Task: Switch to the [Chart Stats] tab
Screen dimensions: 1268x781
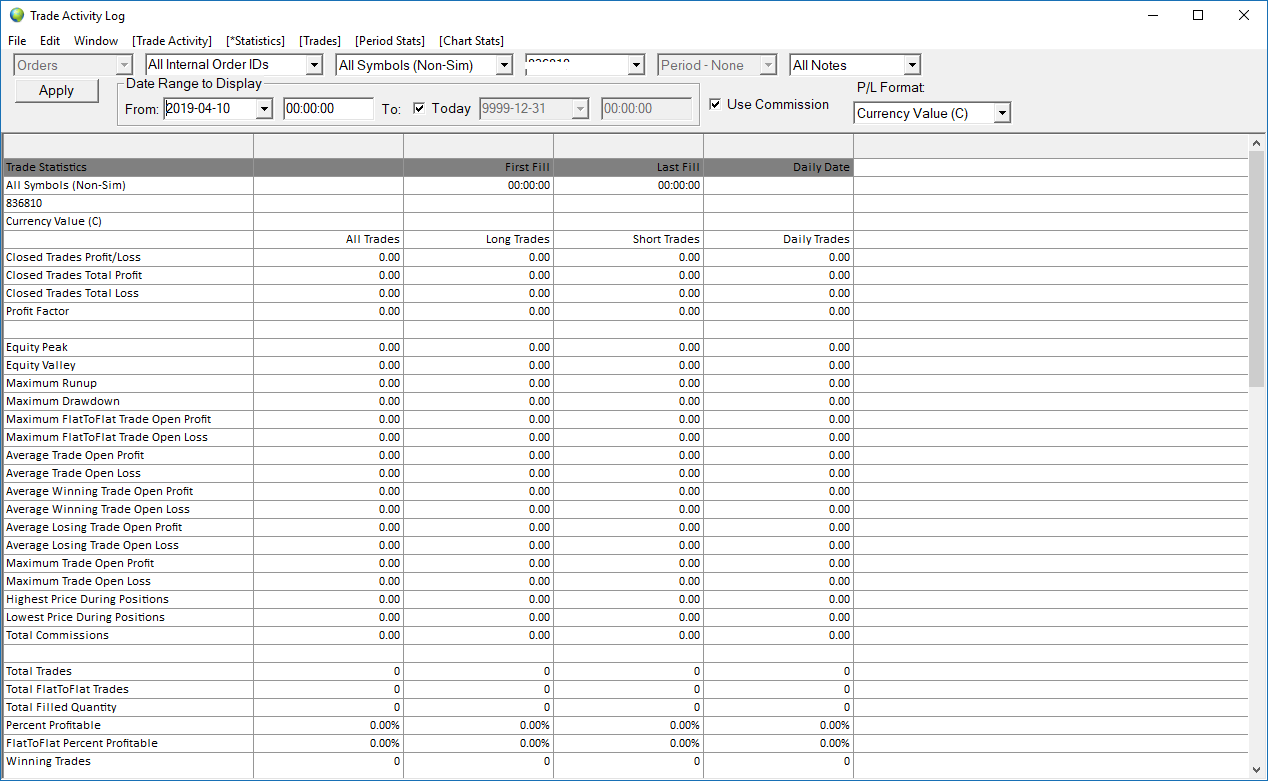Action: (471, 41)
